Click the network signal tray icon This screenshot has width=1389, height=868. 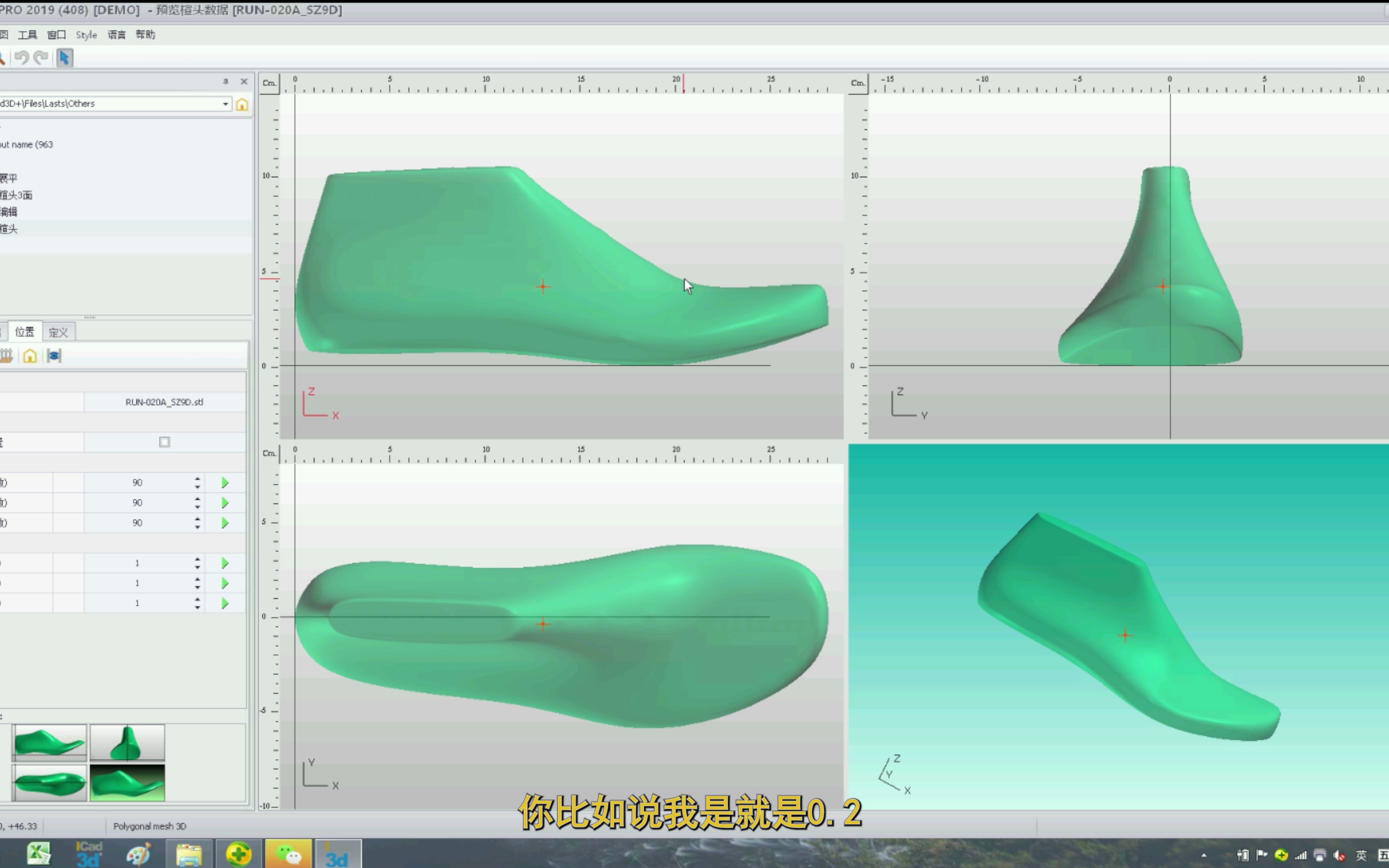coord(1301,856)
